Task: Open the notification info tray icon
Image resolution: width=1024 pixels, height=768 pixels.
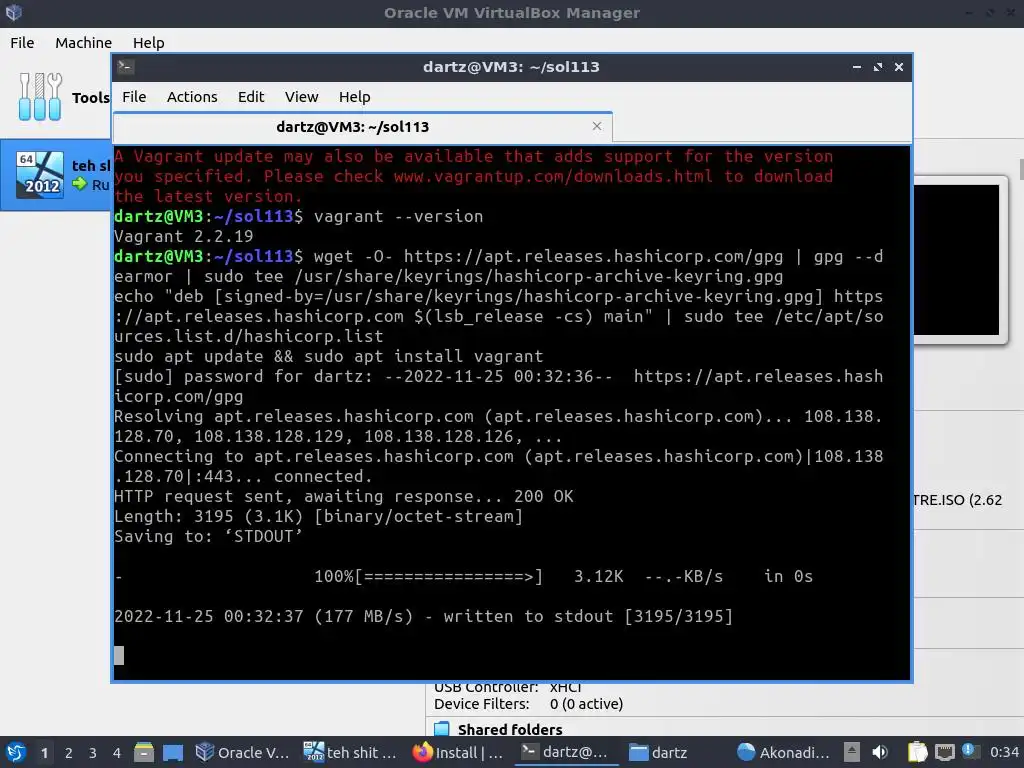Action: [968, 751]
